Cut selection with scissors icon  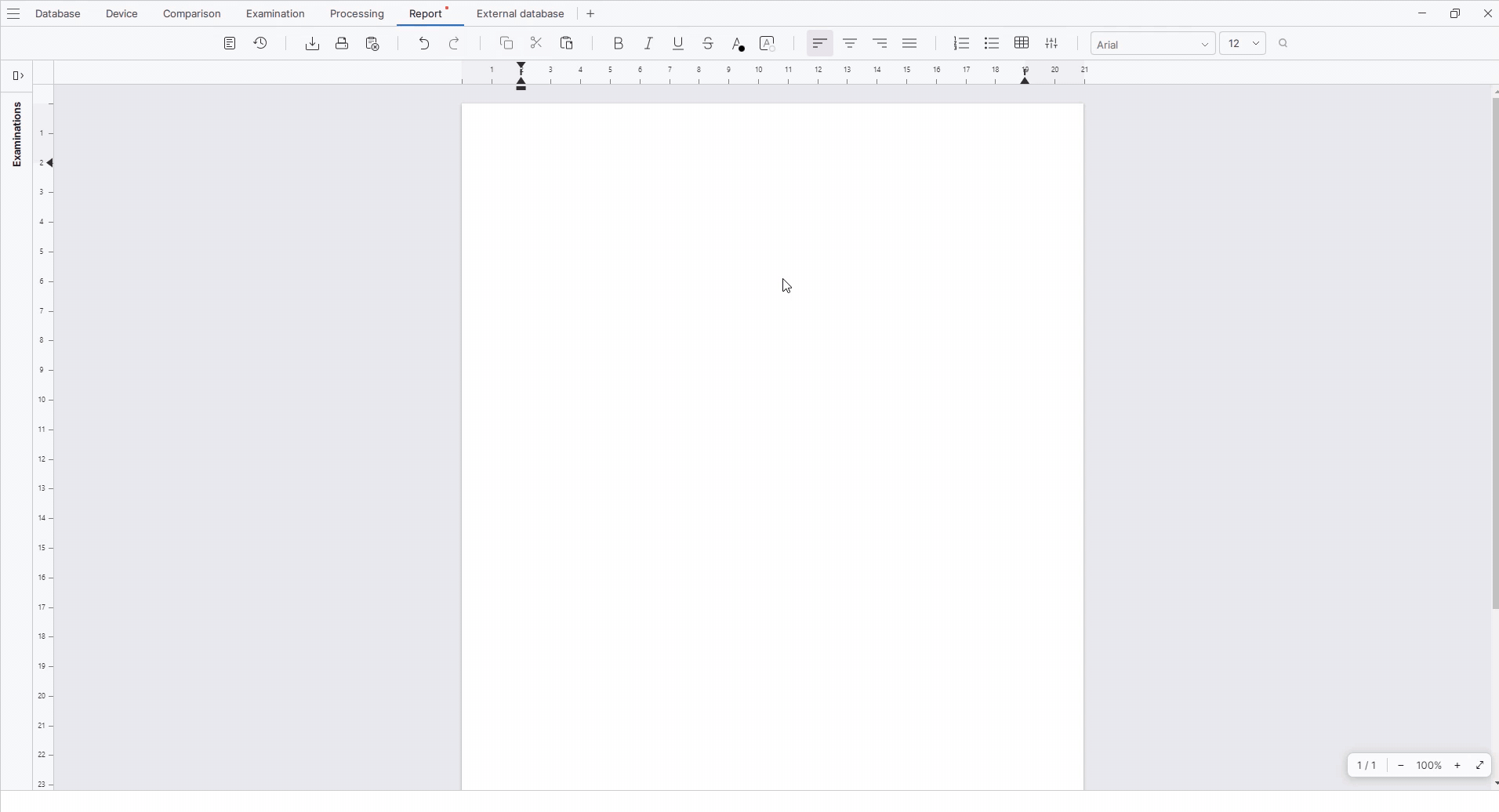pyautogui.click(x=537, y=44)
